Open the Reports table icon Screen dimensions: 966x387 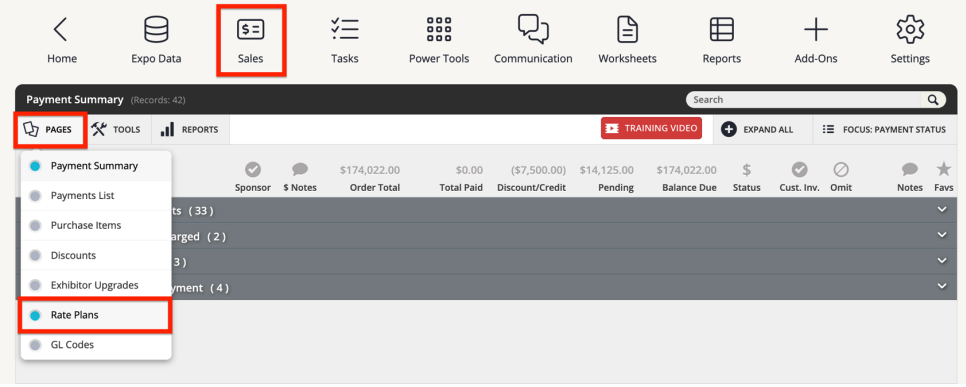click(721, 30)
